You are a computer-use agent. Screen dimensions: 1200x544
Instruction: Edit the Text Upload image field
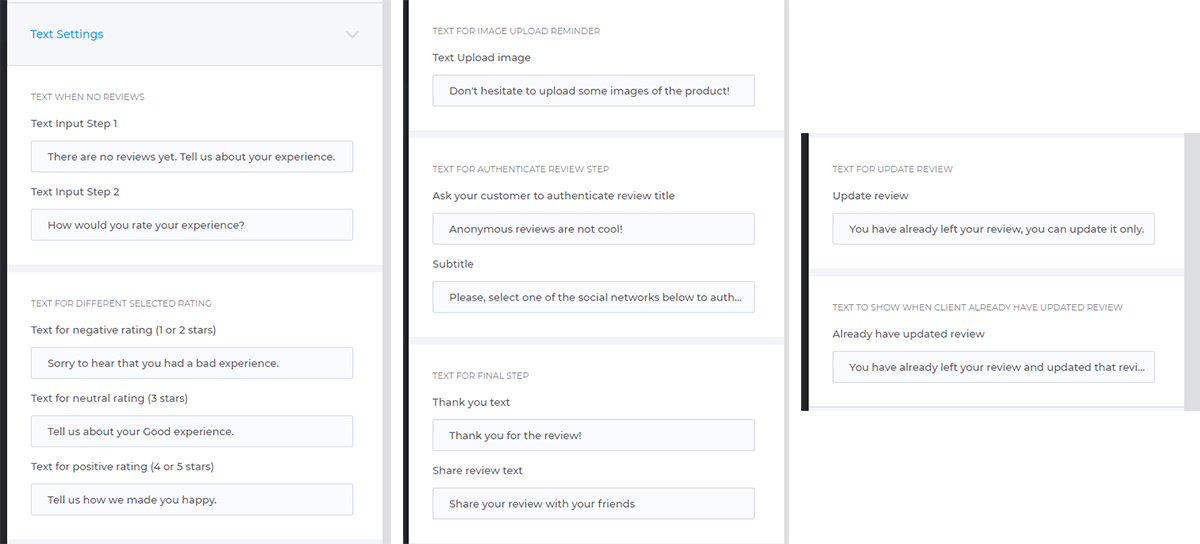point(594,91)
